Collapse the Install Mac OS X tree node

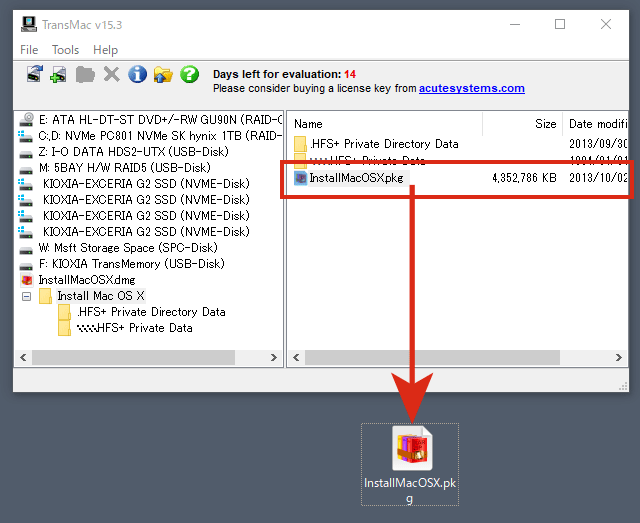coord(27,296)
